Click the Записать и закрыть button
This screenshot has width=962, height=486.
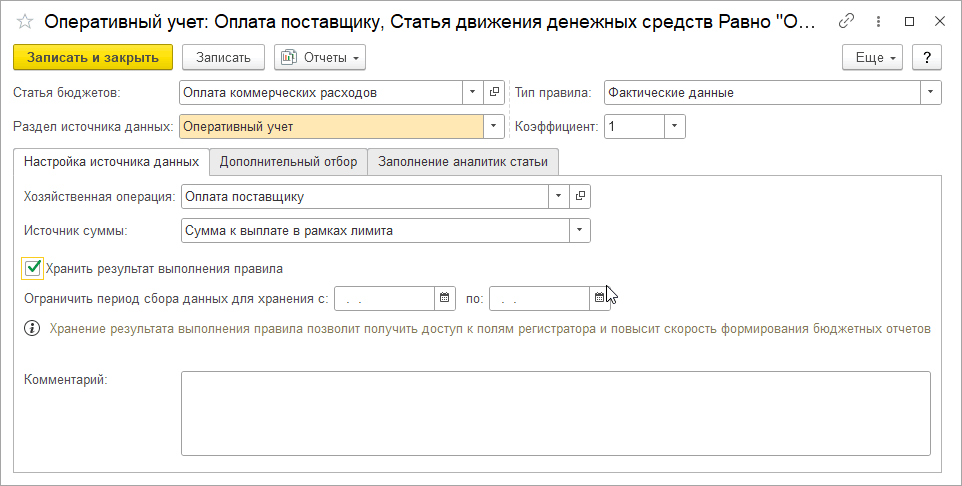point(93,58)
